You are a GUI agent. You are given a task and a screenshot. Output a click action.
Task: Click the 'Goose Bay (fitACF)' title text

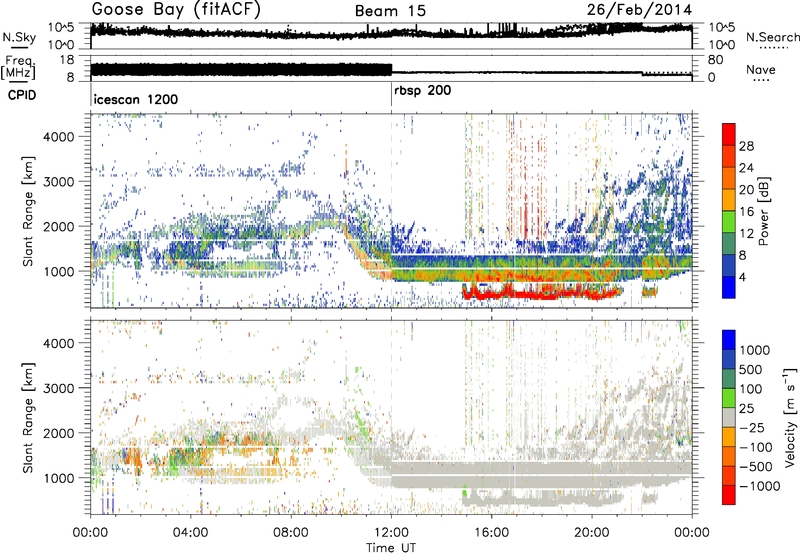click(x=176, y=10)
